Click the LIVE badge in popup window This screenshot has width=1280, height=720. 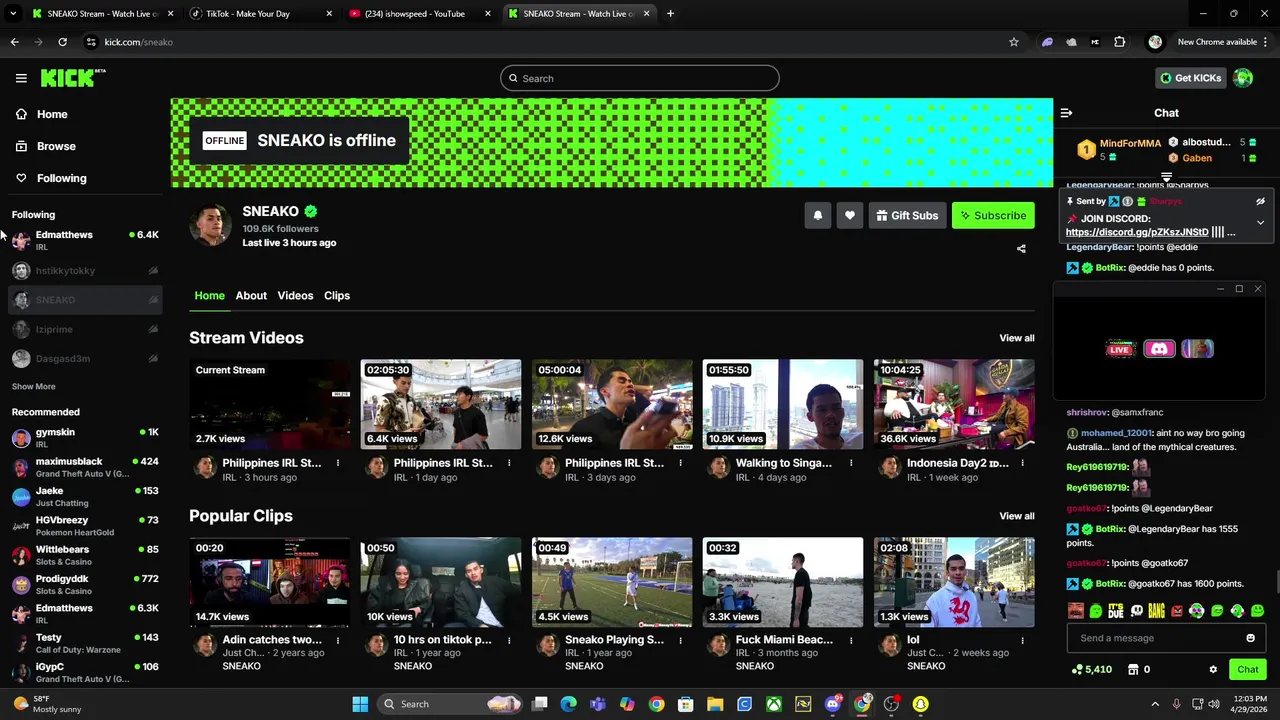pos(1120,348)
